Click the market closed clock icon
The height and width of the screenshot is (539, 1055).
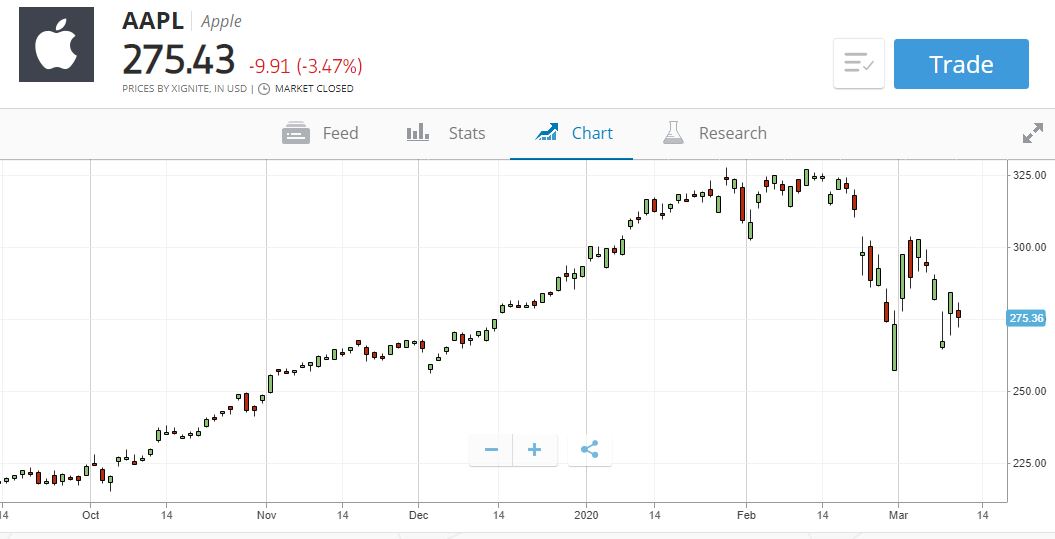264,89
